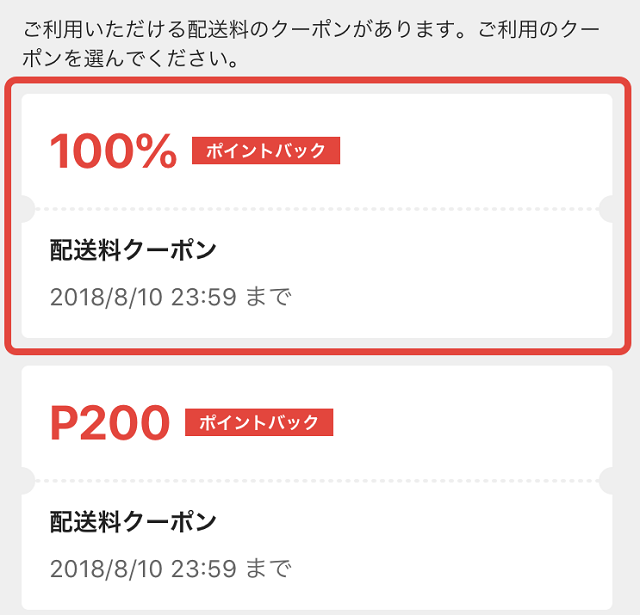Select the 100% point-back shipping coupon

pyautogui.click(x=317, y=216)
